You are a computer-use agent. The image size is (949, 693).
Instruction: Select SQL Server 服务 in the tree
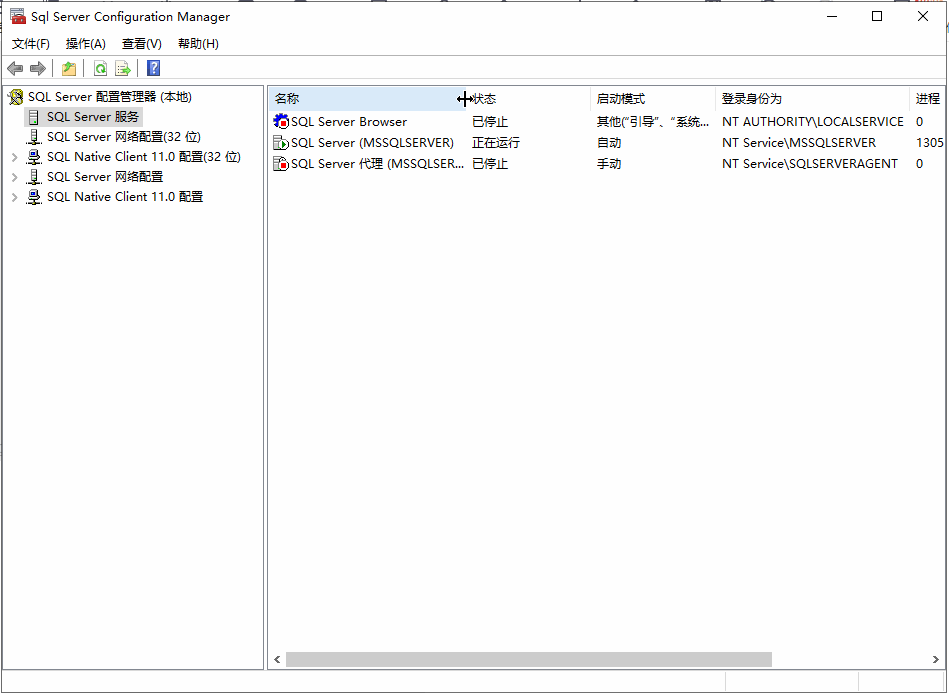tap(93, 117)
